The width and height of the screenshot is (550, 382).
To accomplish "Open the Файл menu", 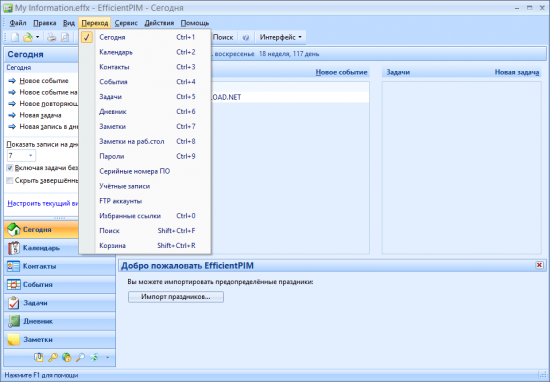I will point(18,23).
